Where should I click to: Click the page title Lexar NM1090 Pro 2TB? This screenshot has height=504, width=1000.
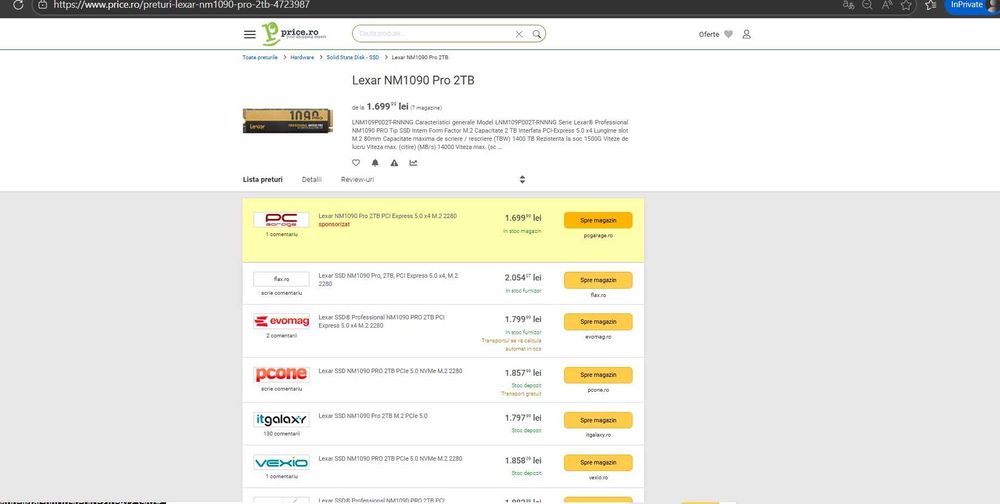413,81
